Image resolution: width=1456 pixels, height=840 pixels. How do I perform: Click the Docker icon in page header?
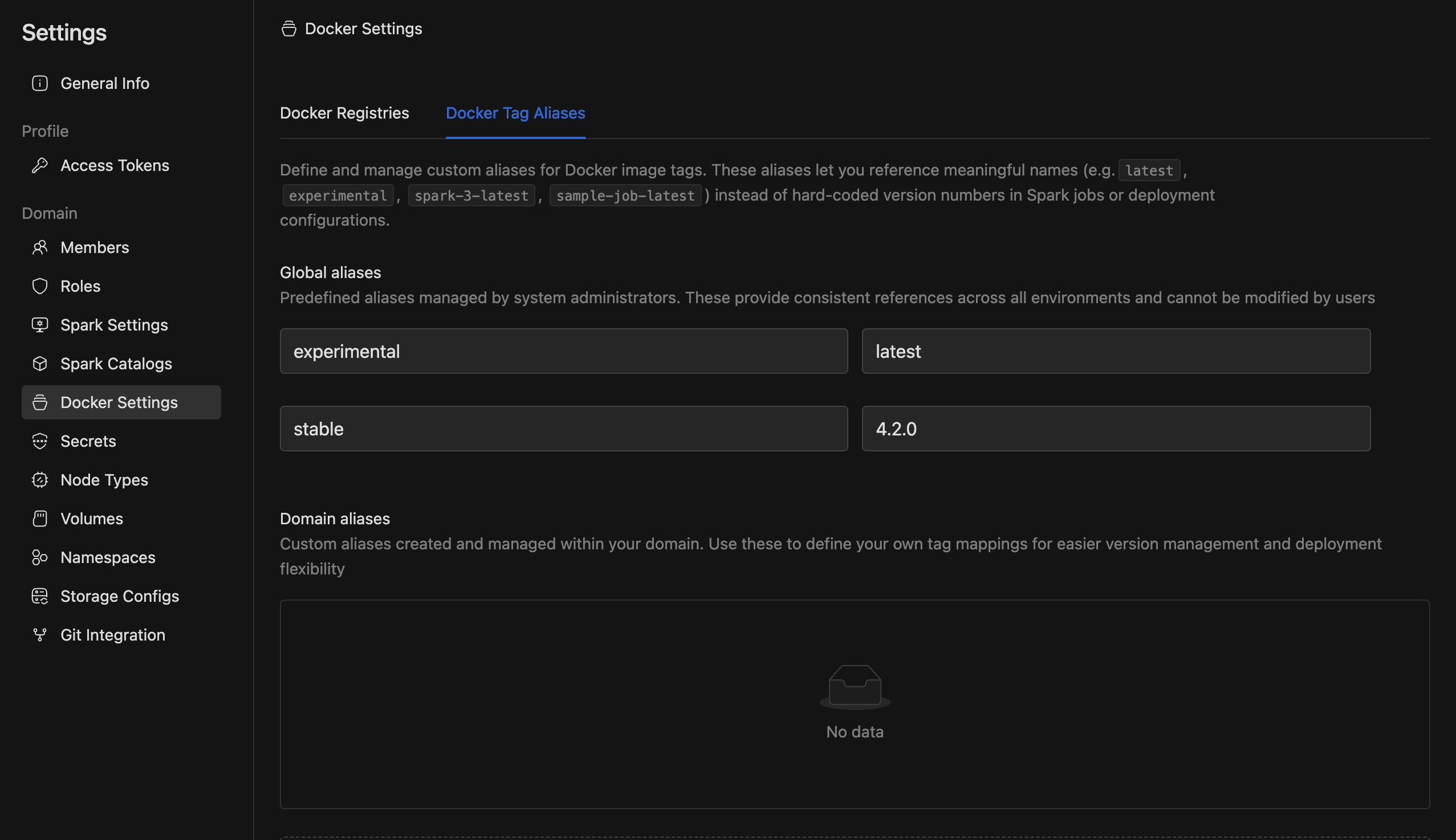(x=288, y=29)
